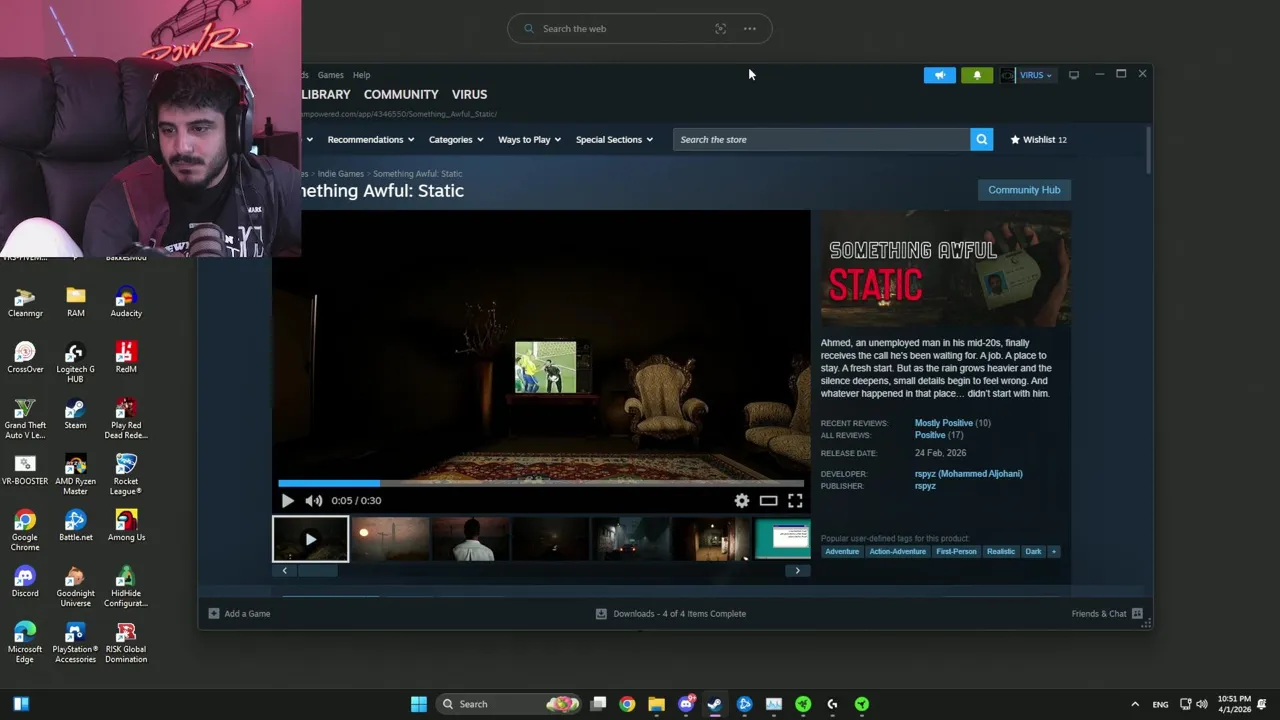Image resolution: width=1280 pixels, height=720 pixels.
Task: Select CrossOver desktop shortcut
Action: tap(25, 358)
